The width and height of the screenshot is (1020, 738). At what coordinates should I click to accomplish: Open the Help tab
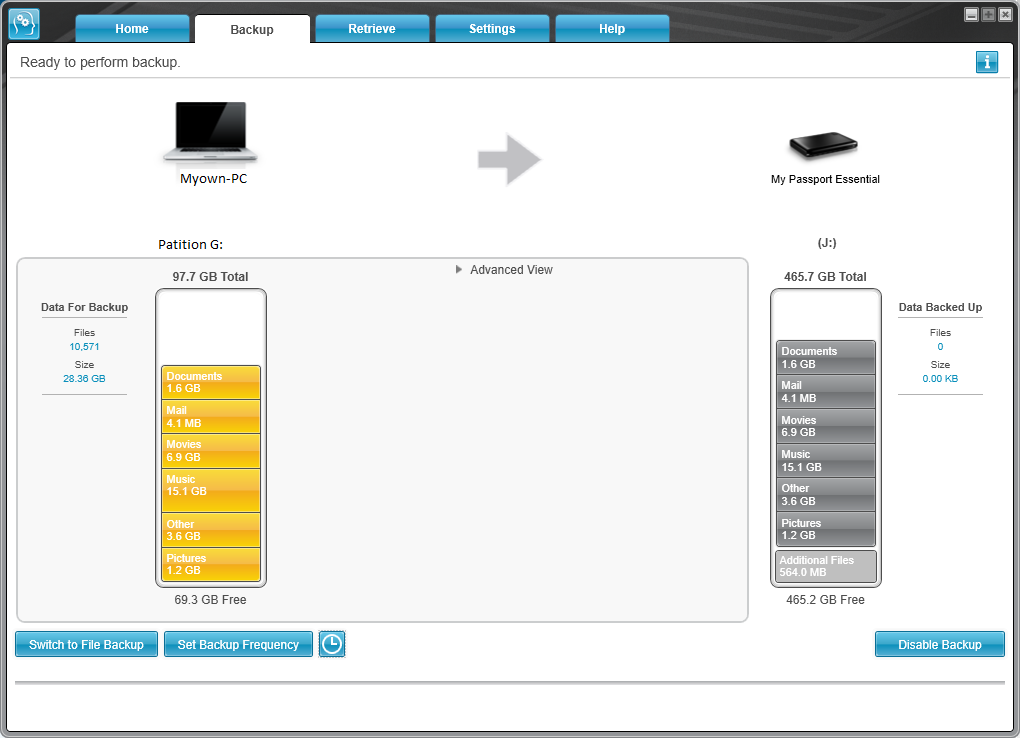(x=611, y=29)
